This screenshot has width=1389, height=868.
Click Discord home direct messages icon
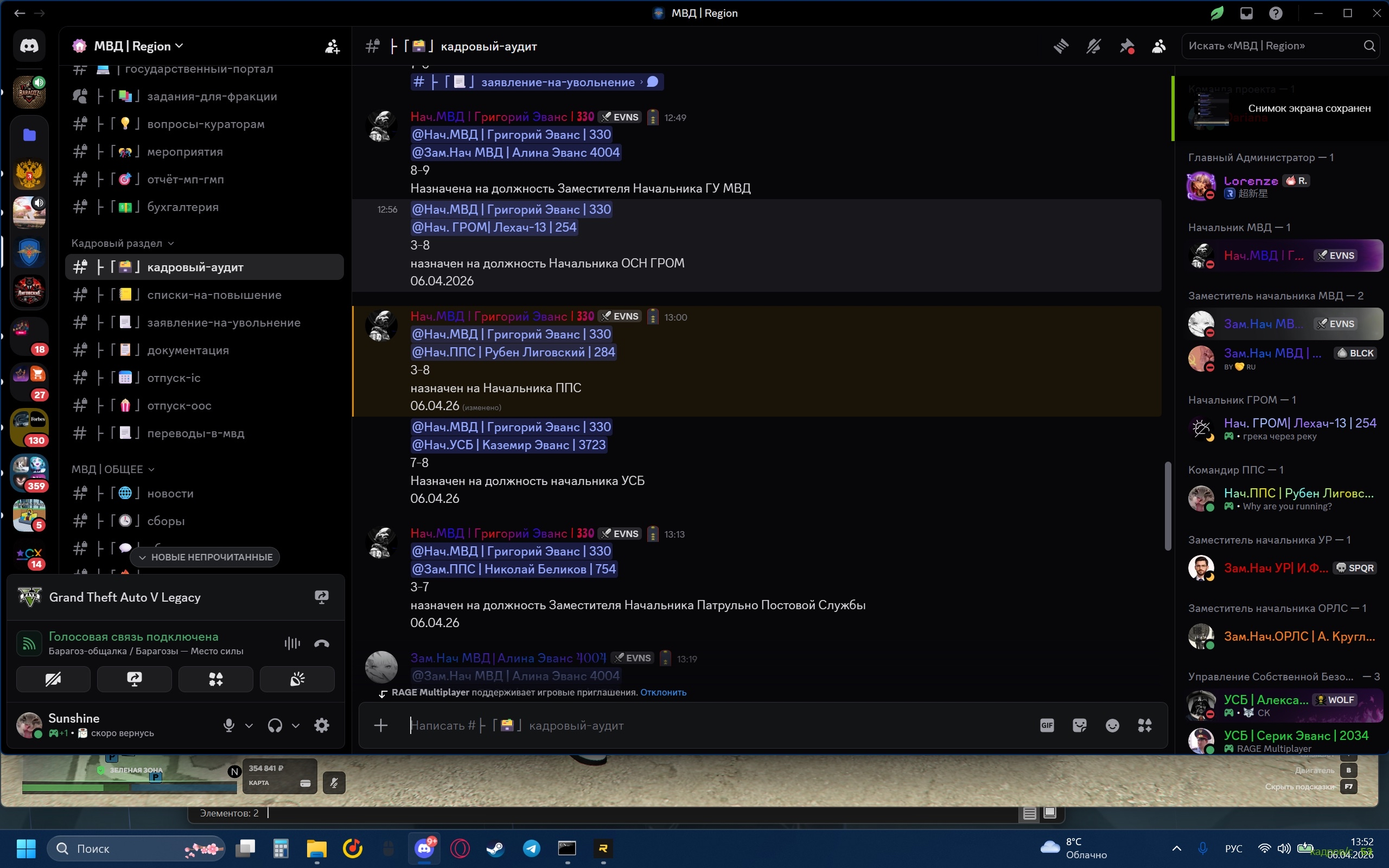click(29, 46)
